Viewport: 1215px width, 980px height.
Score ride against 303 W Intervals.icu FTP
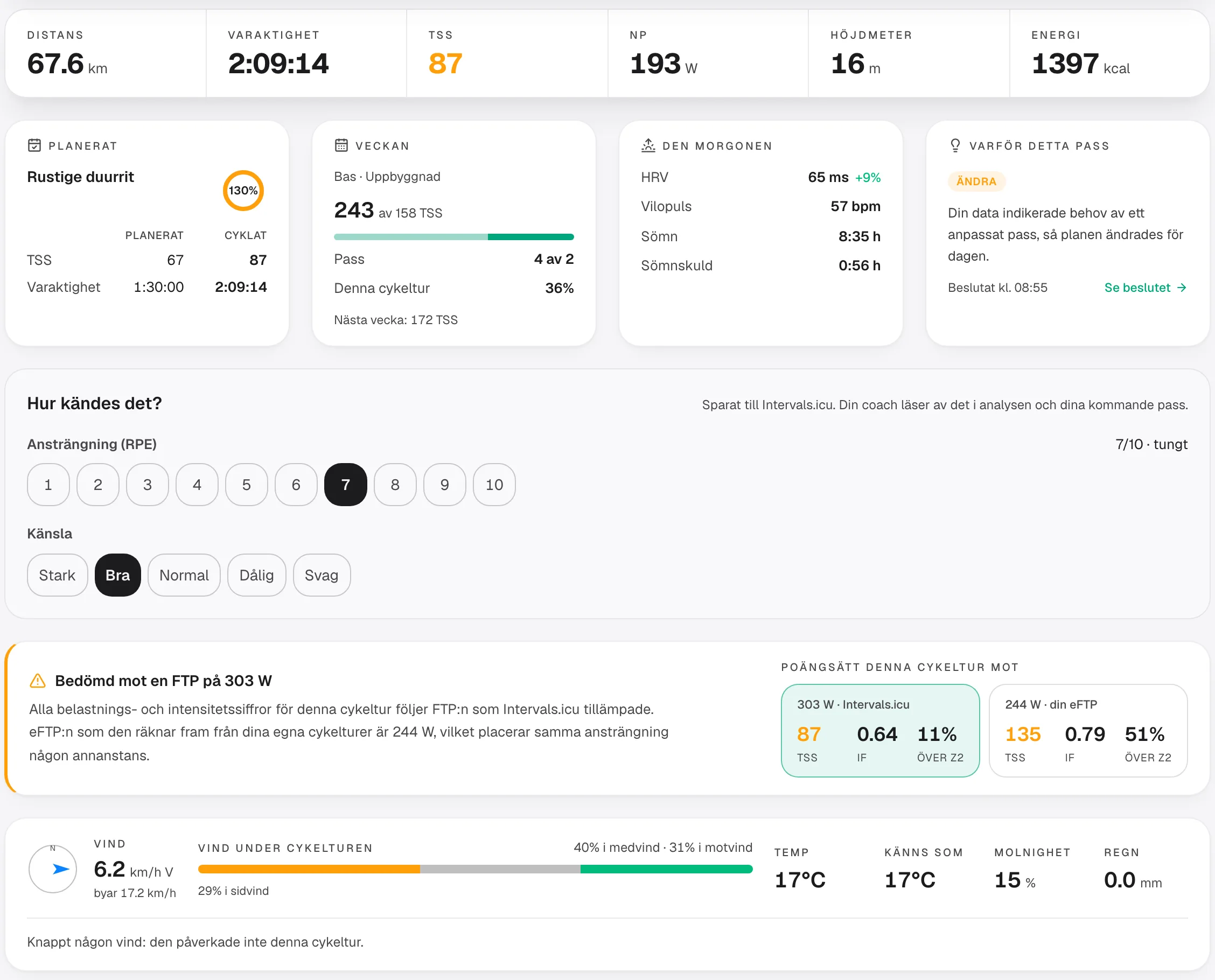coord(880,731)
